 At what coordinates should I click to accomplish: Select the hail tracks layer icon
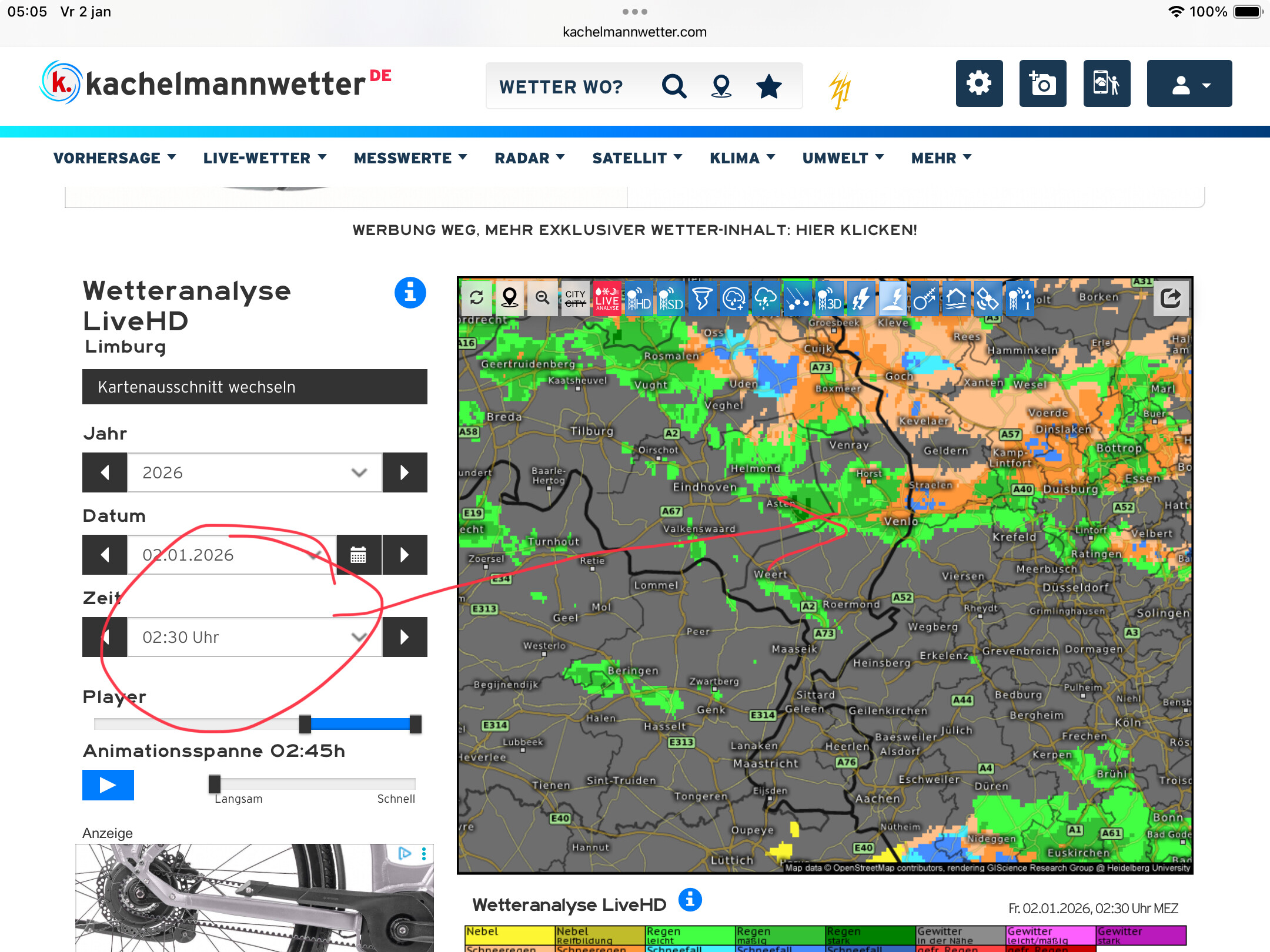[798, 298]
